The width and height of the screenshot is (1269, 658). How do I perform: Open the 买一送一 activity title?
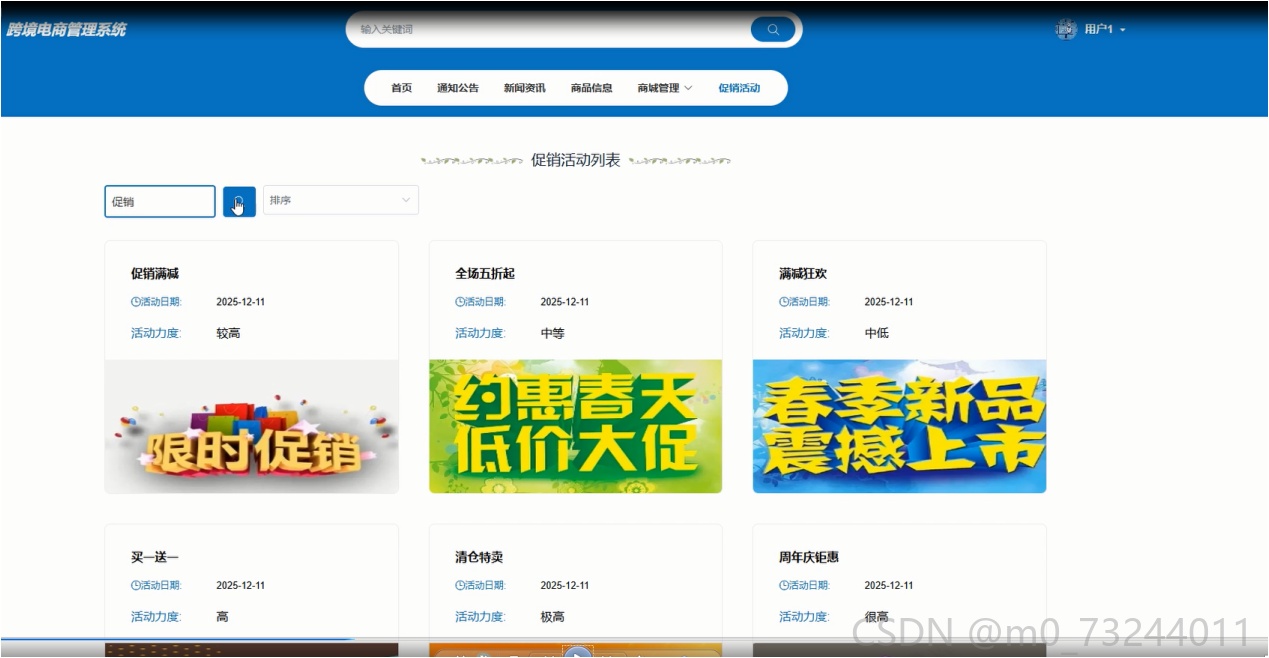155,557
